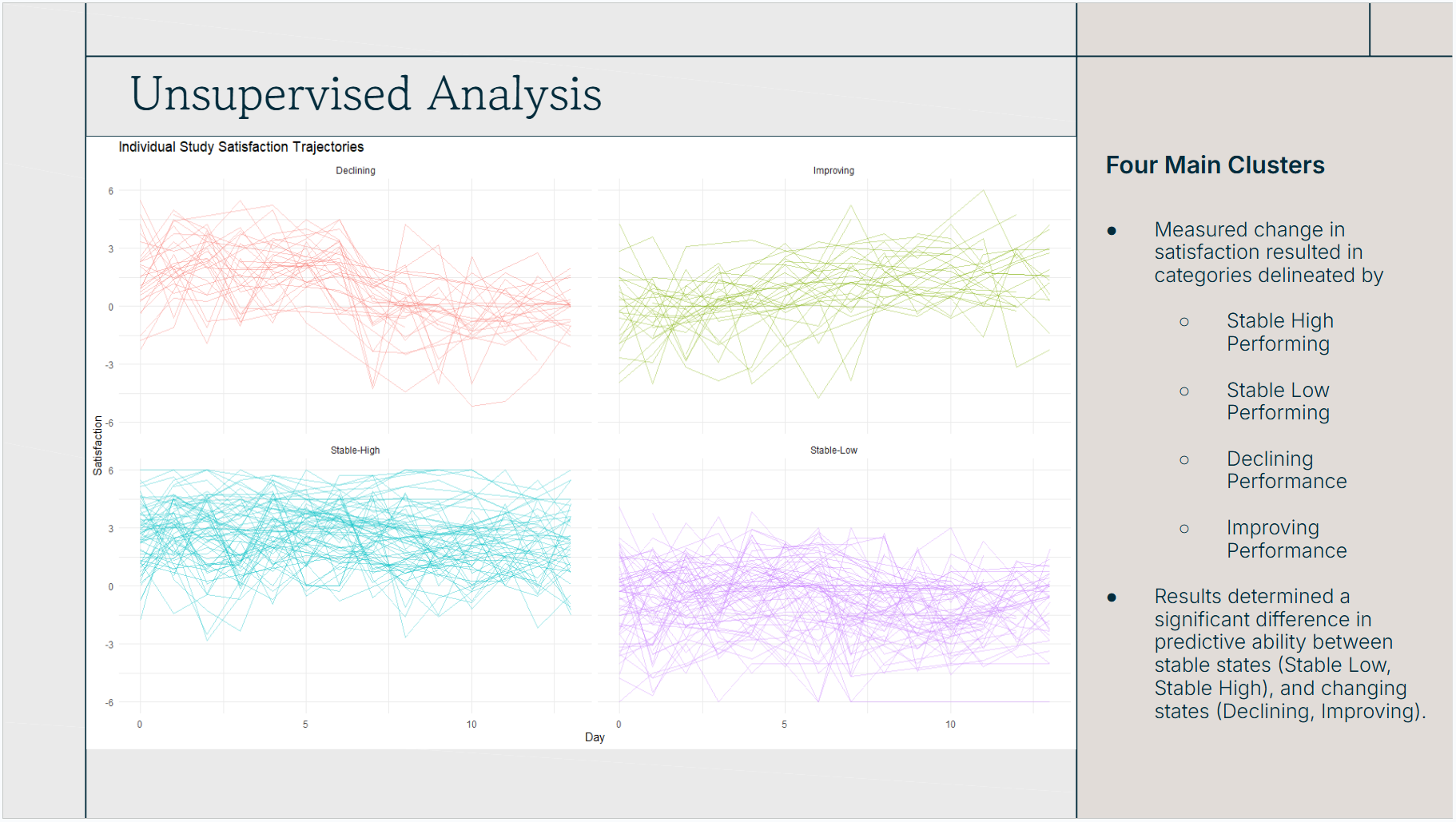Click the red Declining trajectories plot

pos(355,304)
